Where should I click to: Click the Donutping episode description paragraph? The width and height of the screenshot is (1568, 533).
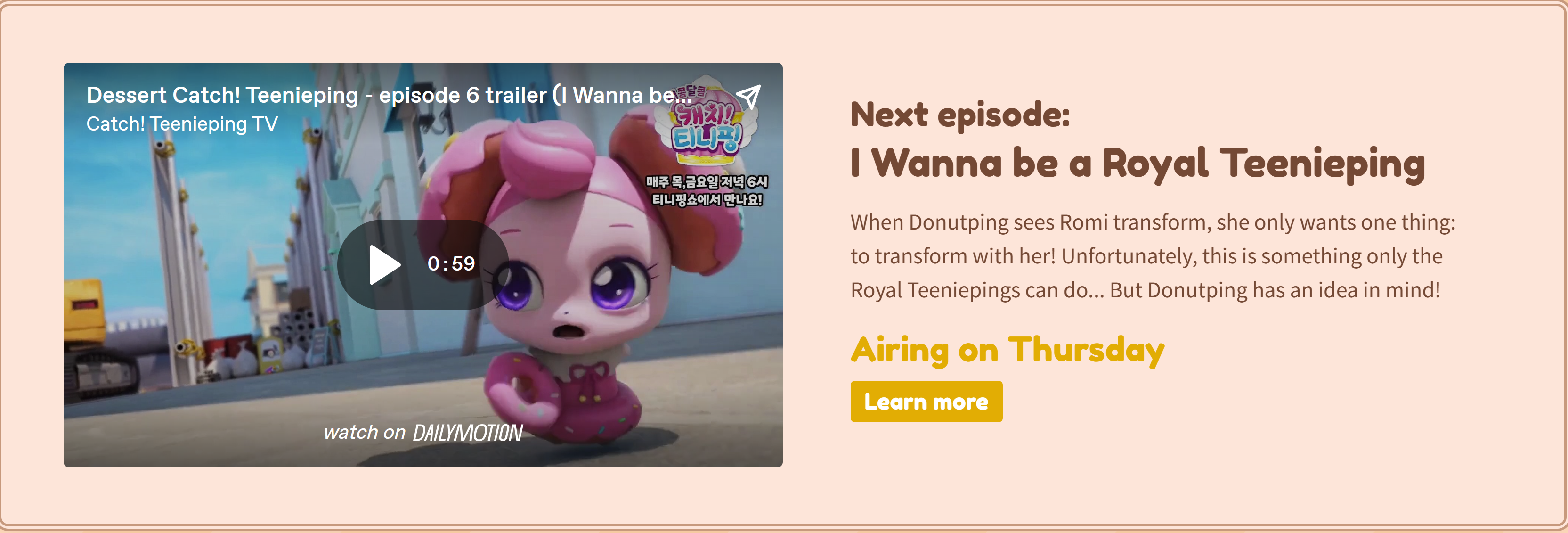pyautogui.click(x=1153, y=256)
